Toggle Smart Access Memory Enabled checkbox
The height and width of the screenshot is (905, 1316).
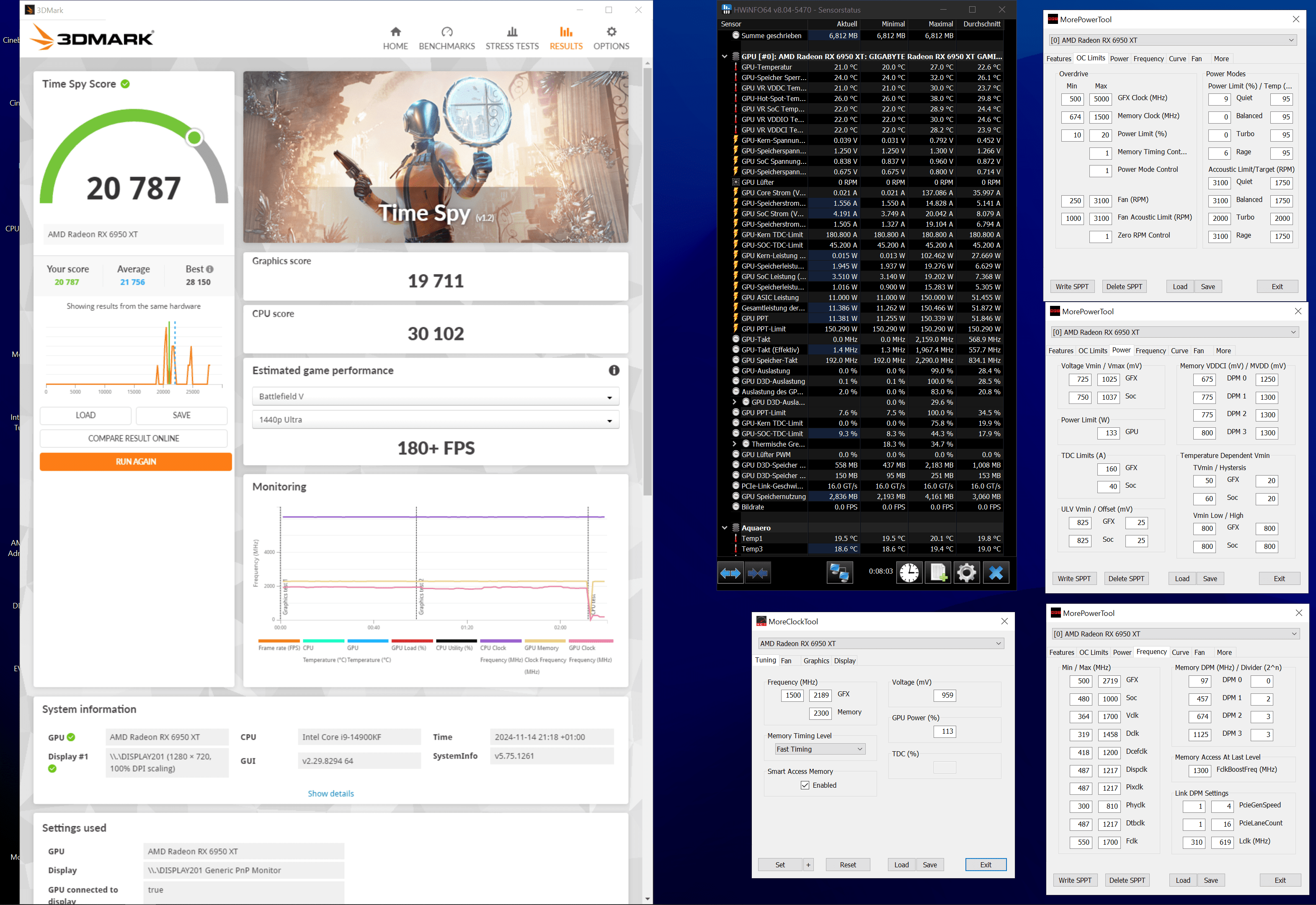pyautogui.click(x=805, y=785)
